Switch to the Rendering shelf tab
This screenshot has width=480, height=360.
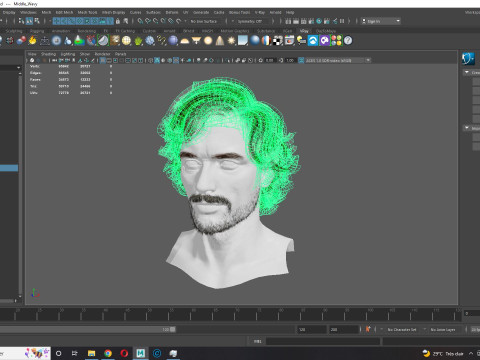click(x=87, y=31)
